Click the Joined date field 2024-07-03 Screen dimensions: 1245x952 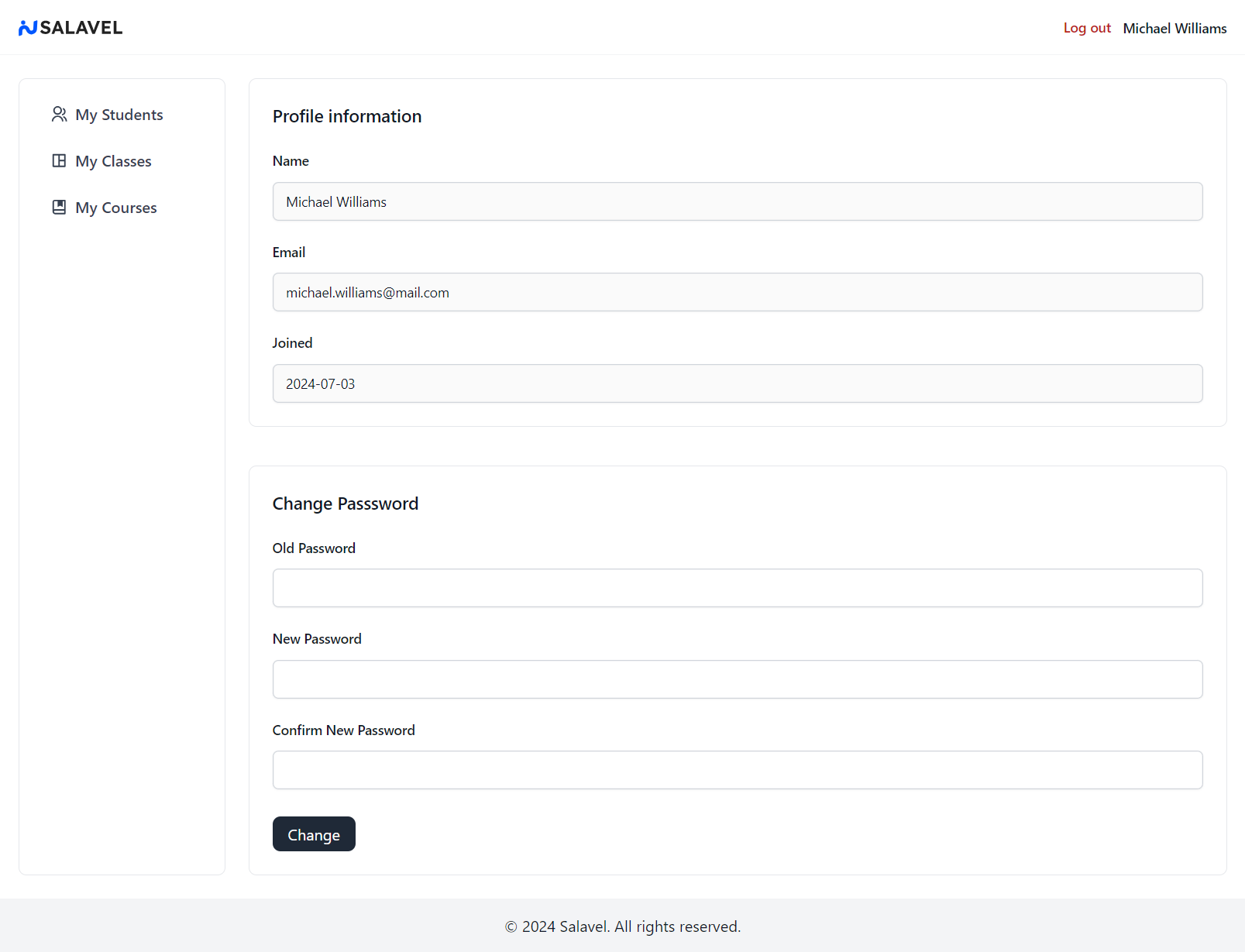click(737, 383)
